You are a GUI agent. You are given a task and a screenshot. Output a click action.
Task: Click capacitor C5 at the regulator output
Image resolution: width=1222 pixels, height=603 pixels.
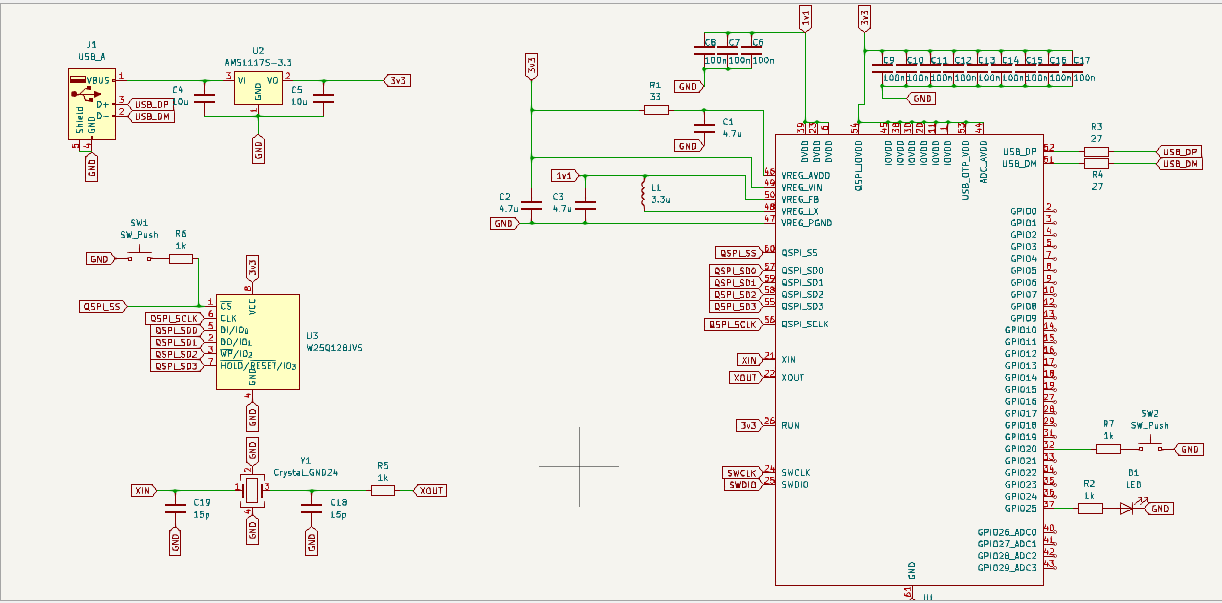tap(323, 98)
